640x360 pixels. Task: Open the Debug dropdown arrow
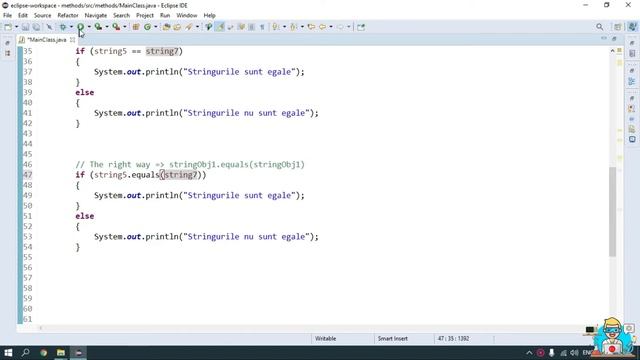tap(71, 27)
